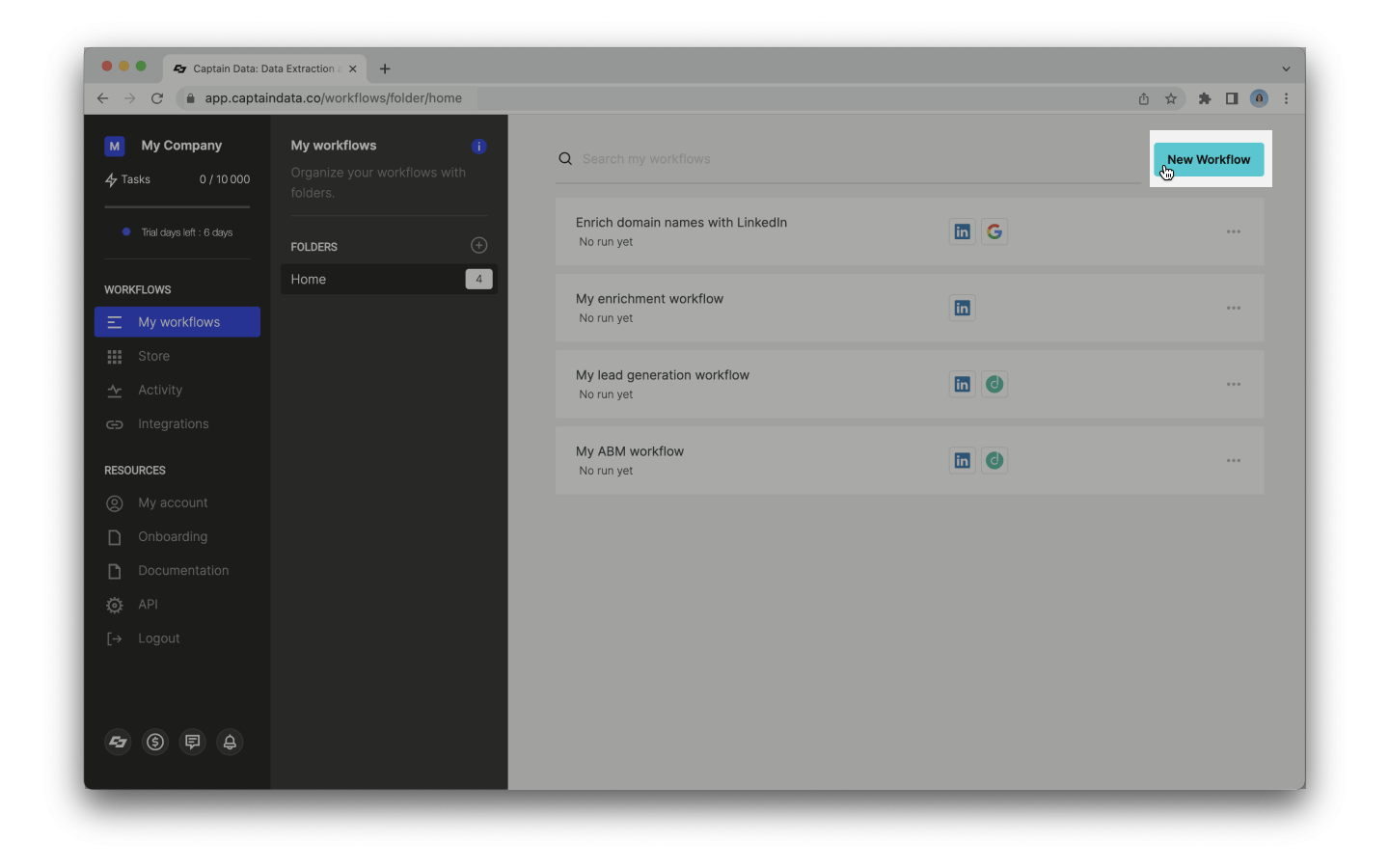
Task: Click the New Workflow button
Action: (x=1209, y=159)
